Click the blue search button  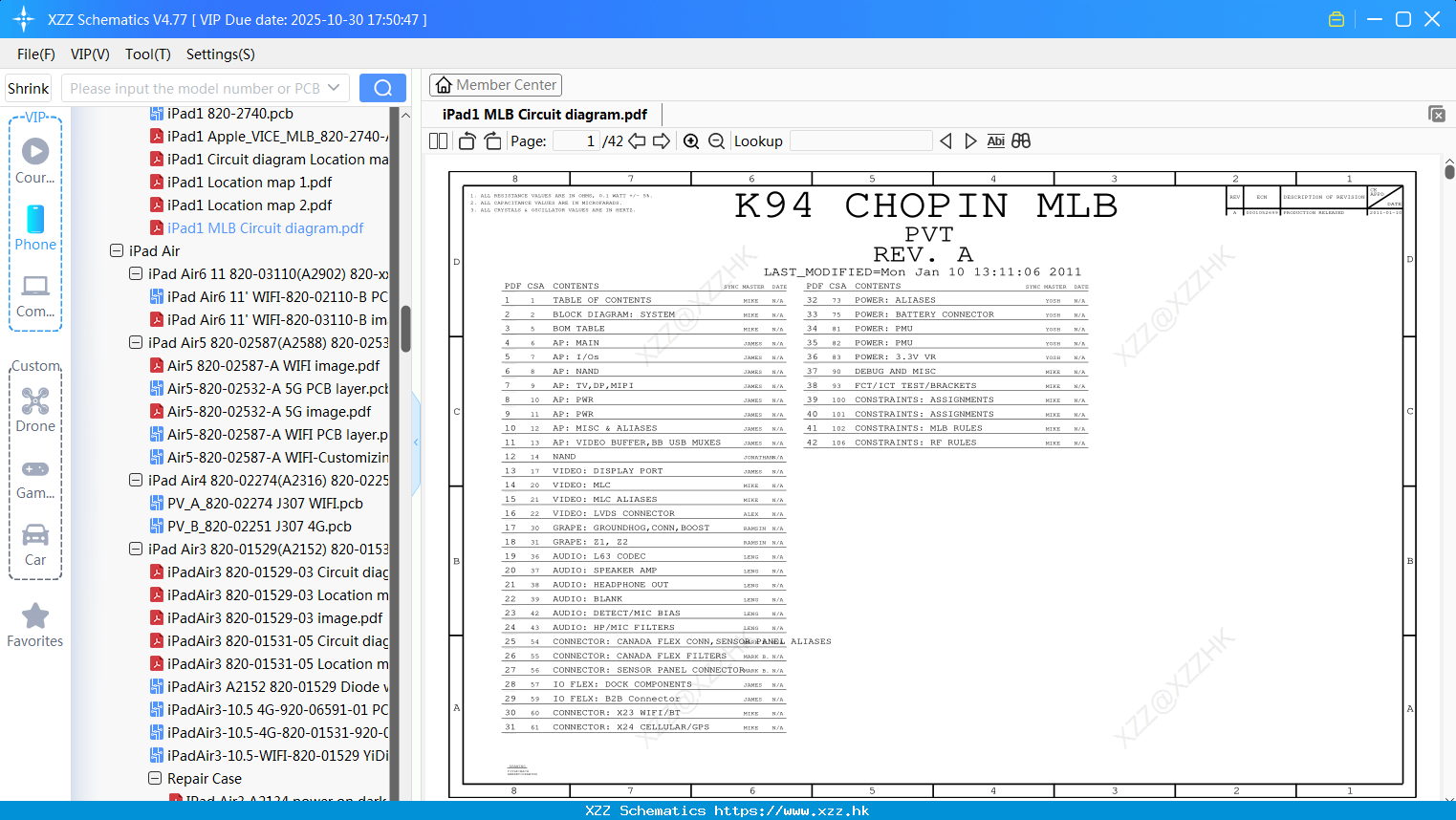[382, 88]
